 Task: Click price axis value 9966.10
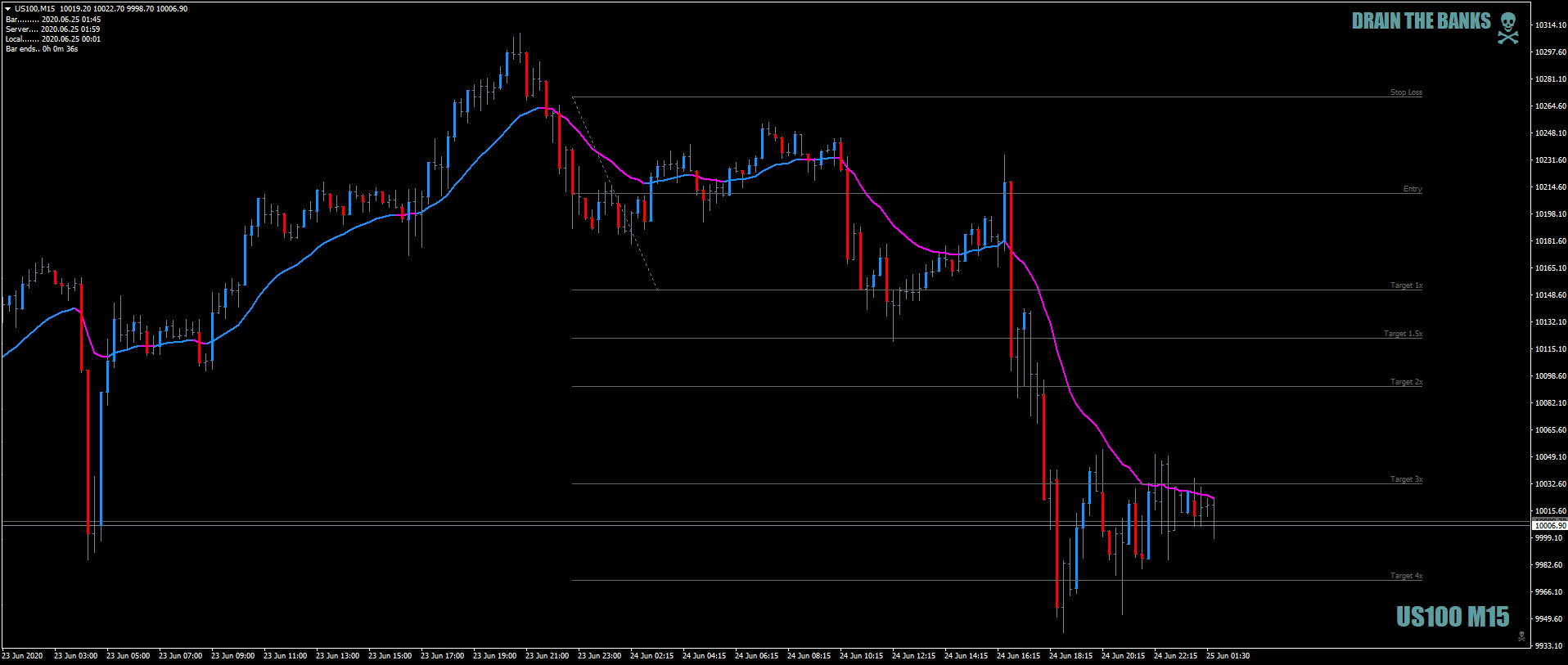[1550, 592]
